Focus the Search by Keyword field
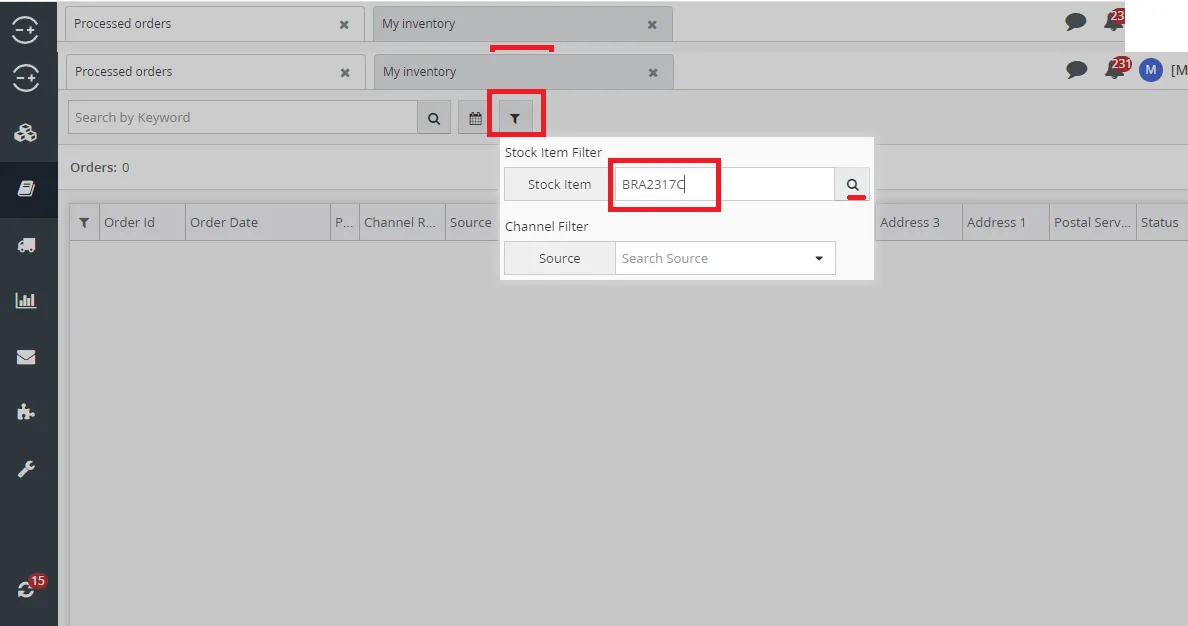 click(242, 117)
